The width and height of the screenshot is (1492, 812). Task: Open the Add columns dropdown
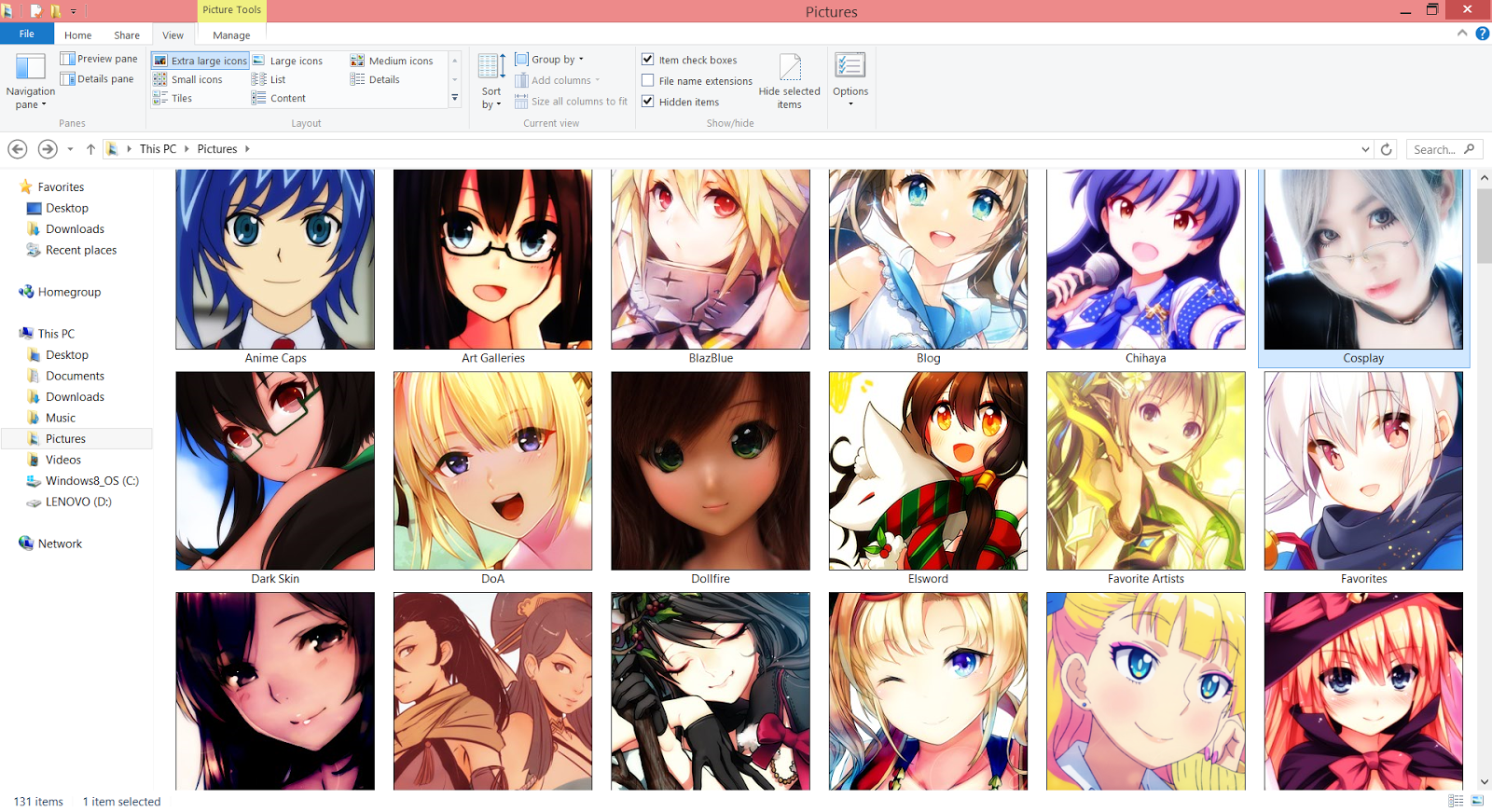pyautogui.click(x=557, y=80)
